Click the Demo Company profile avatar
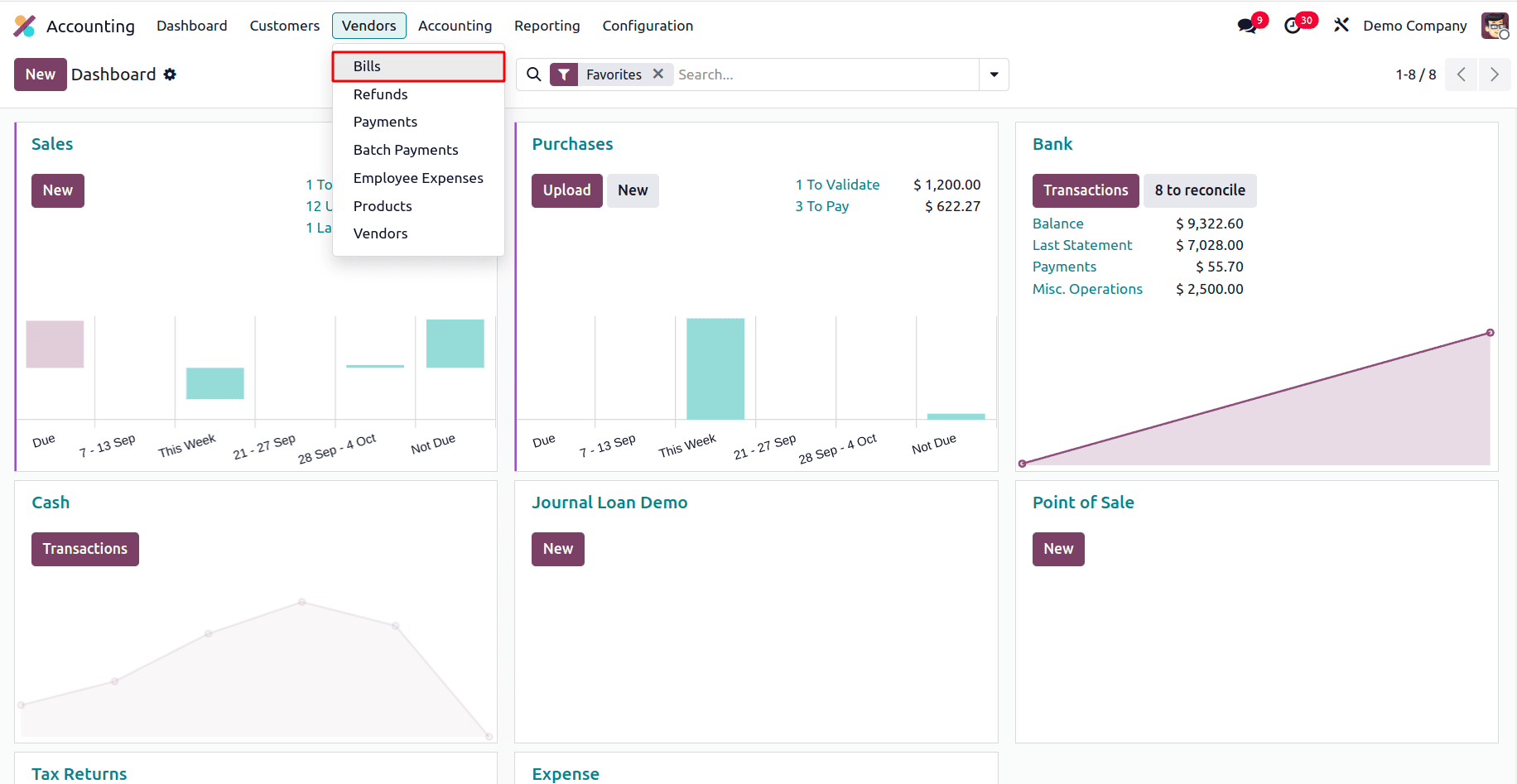Screen dimensions: 1517x784 pyautogui.click(x=1495, y=26)
